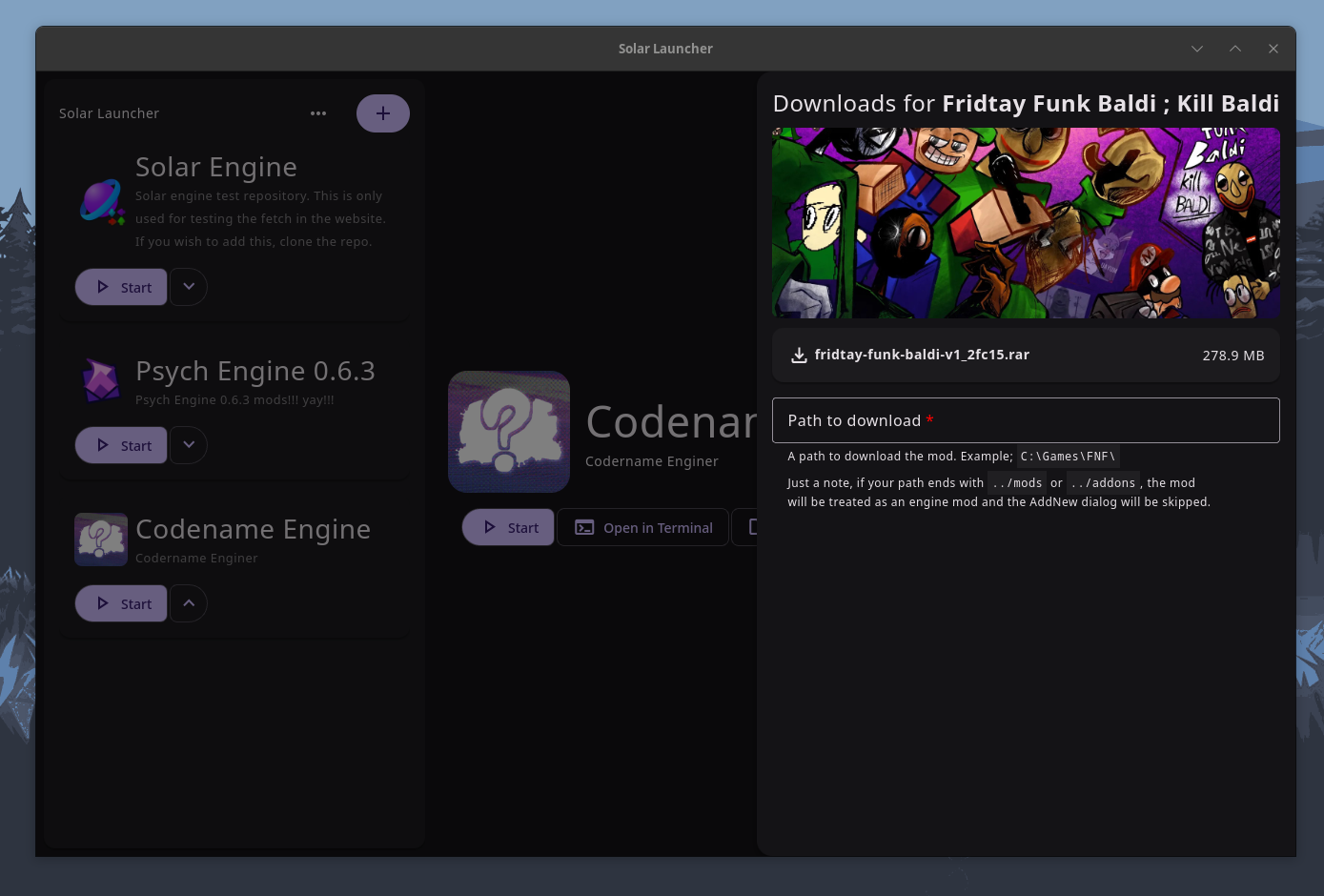Start Psych Engine 0.6.3

121,445
